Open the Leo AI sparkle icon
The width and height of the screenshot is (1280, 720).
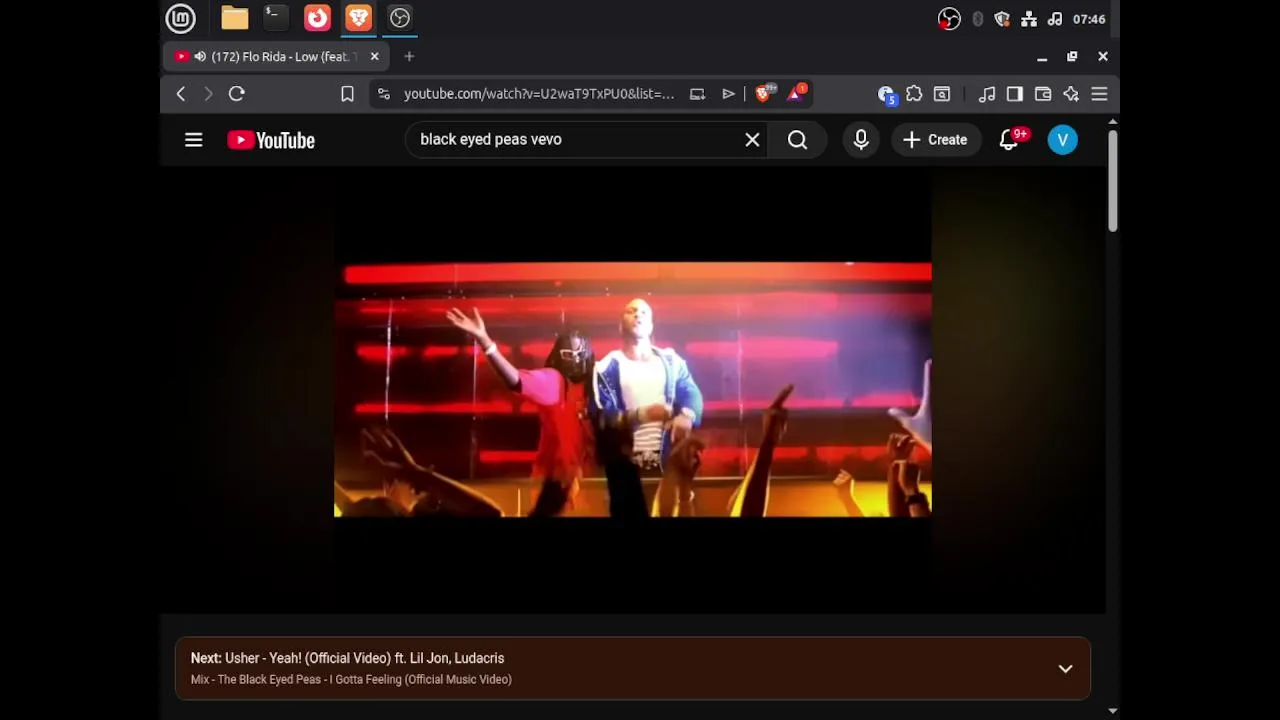point(1071,94)
